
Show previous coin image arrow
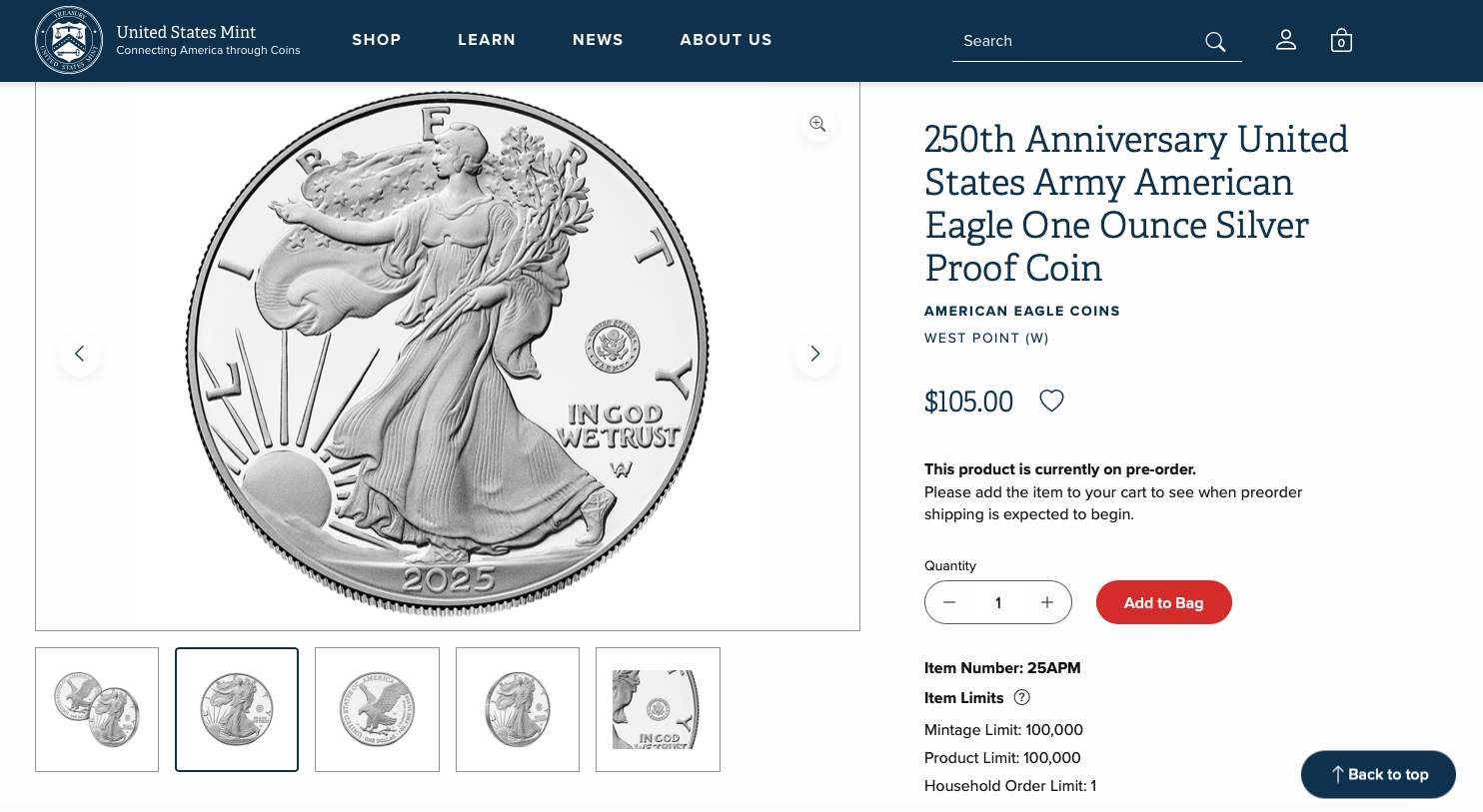80,354
